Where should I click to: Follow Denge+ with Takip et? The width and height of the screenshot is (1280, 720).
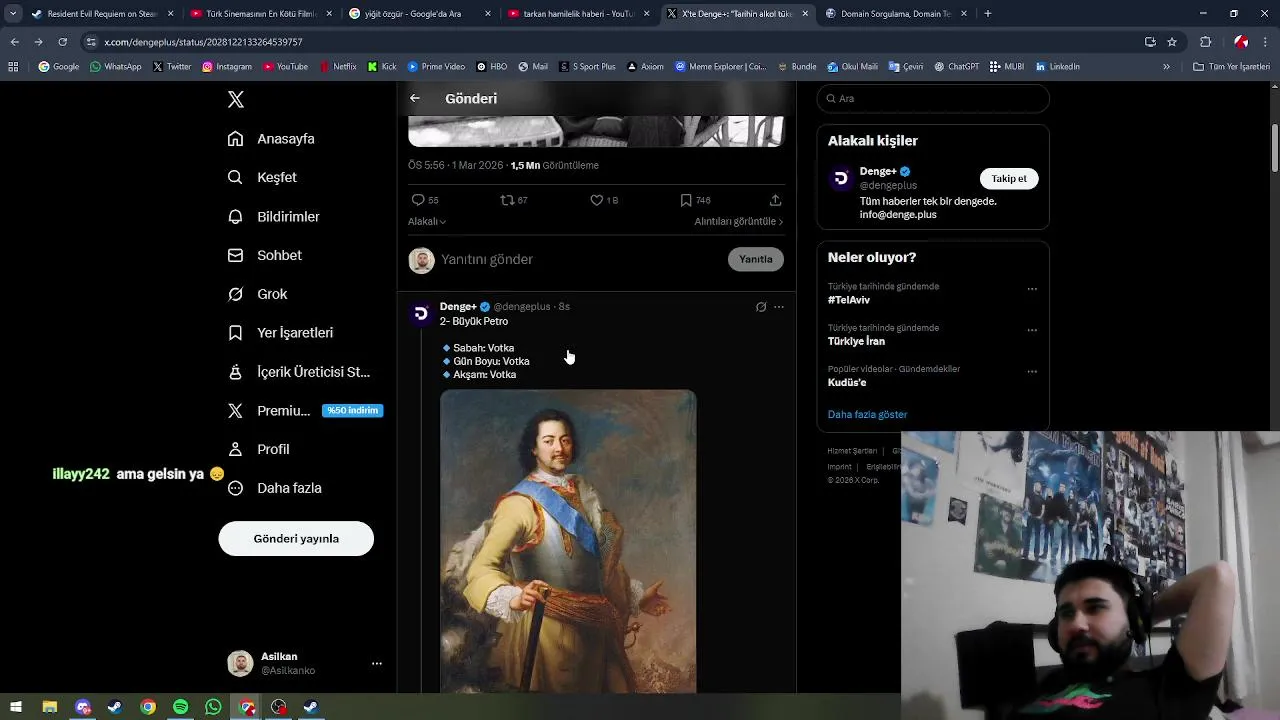(x=1009, y=178)
